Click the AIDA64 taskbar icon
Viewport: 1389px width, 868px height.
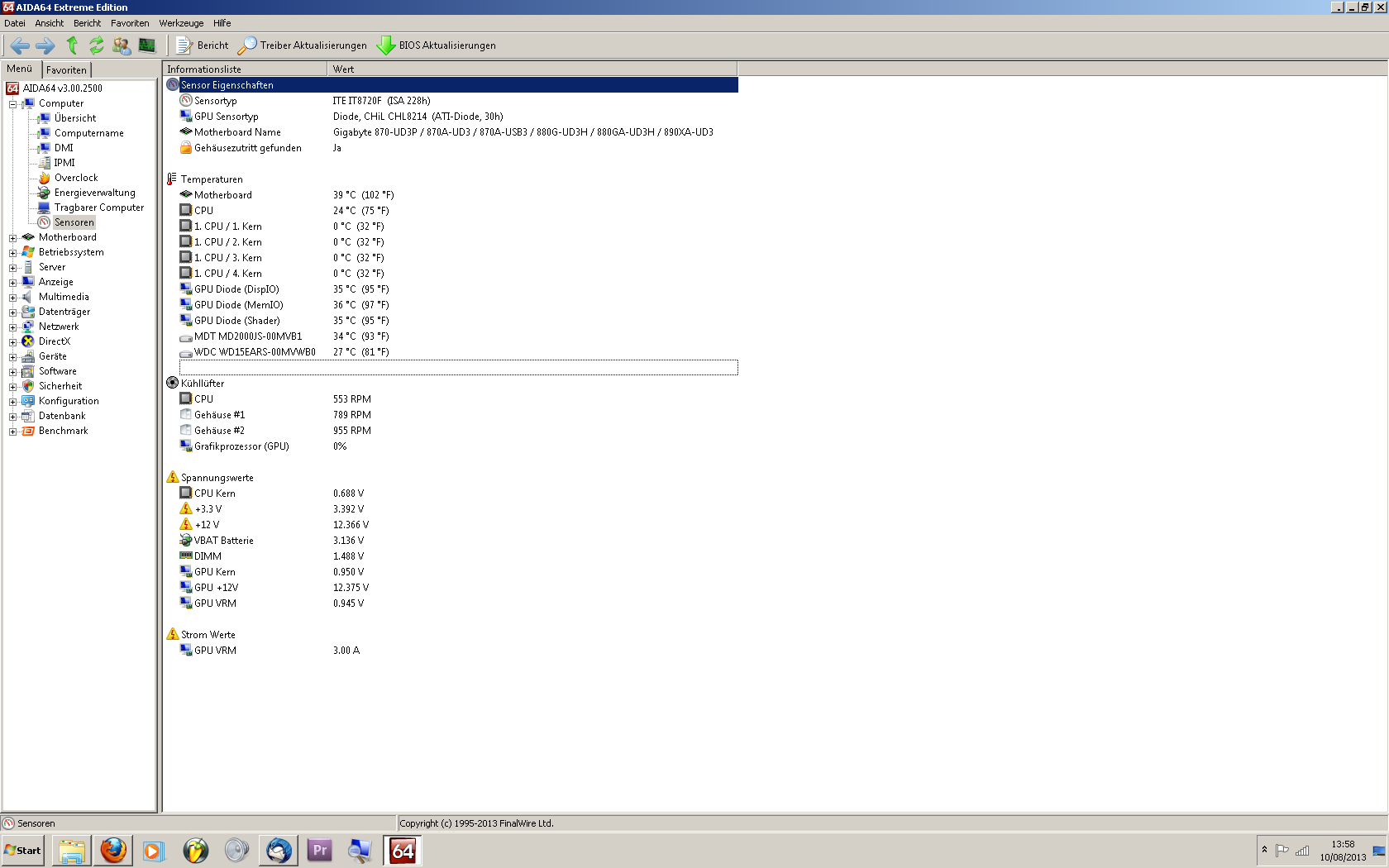pos(403,851)
